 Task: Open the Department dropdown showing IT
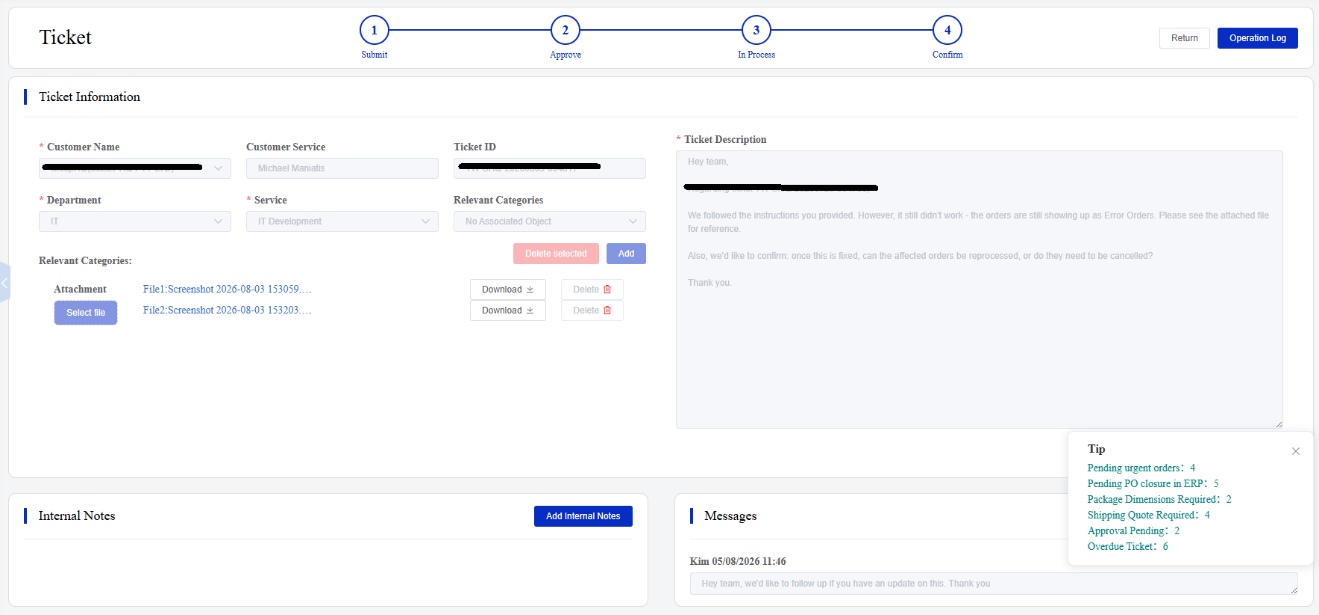coord(135,221)
